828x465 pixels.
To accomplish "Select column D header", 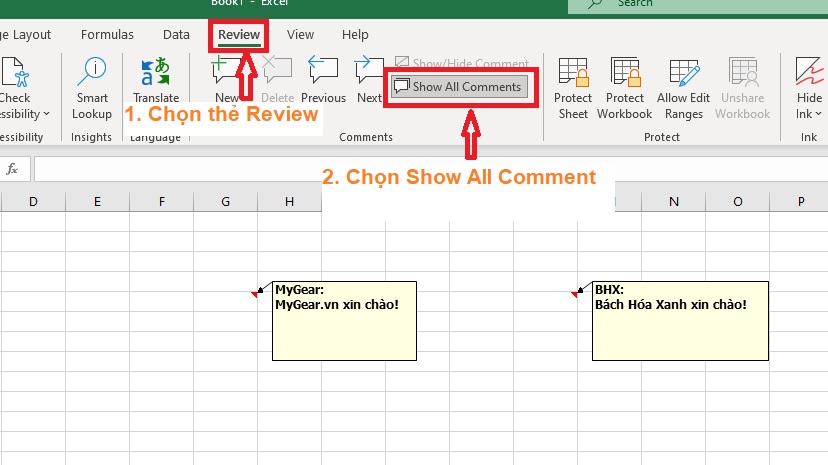I will 33,202.
